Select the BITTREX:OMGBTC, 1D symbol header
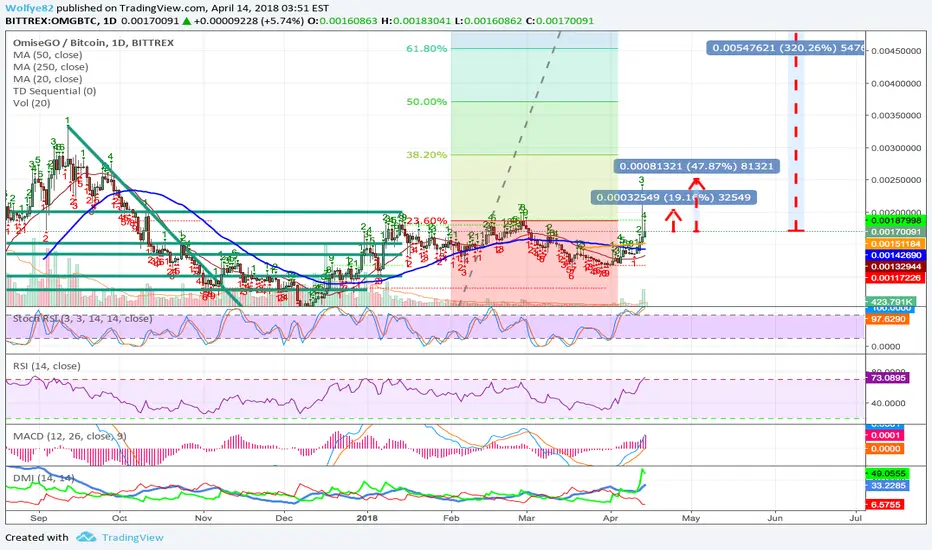932x550 pixels. (61, 21)
